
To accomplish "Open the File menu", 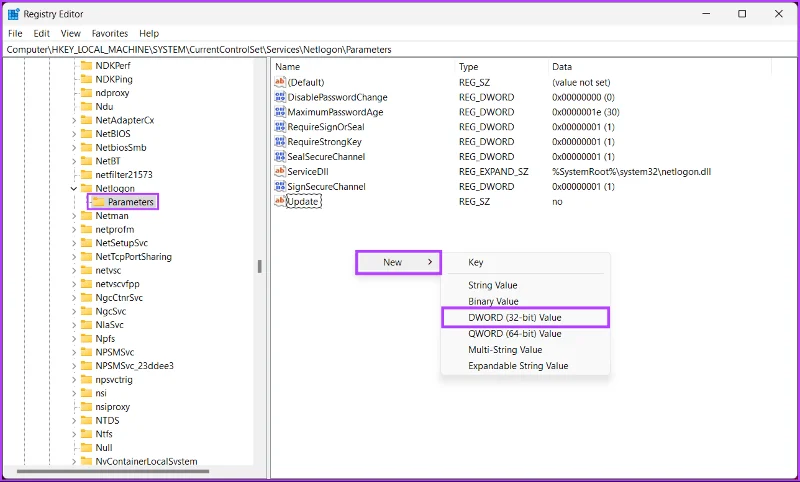I will pyautogui.click(x=15, y=33).
